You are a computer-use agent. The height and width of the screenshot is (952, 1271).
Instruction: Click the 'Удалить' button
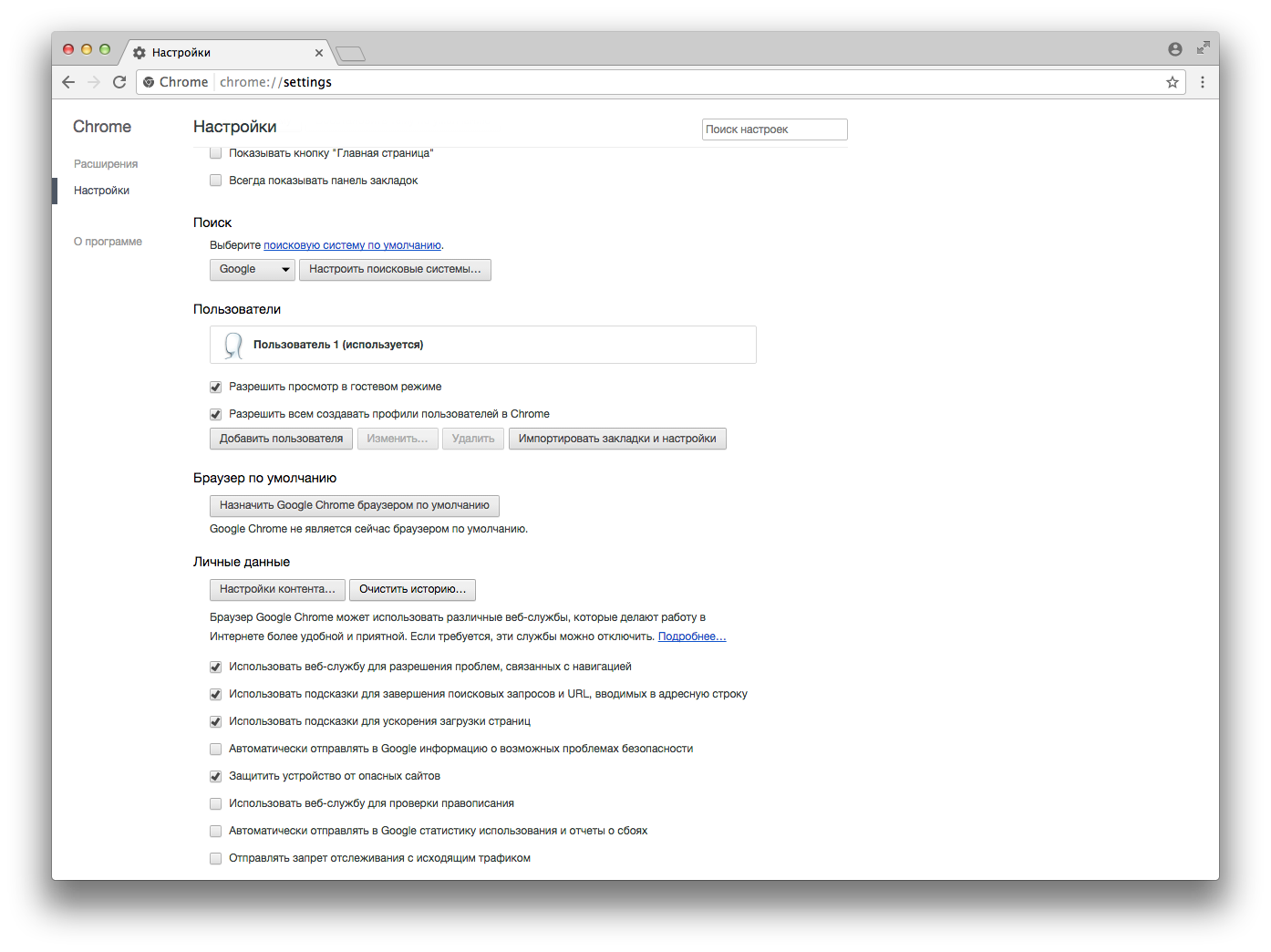[473, 439]
